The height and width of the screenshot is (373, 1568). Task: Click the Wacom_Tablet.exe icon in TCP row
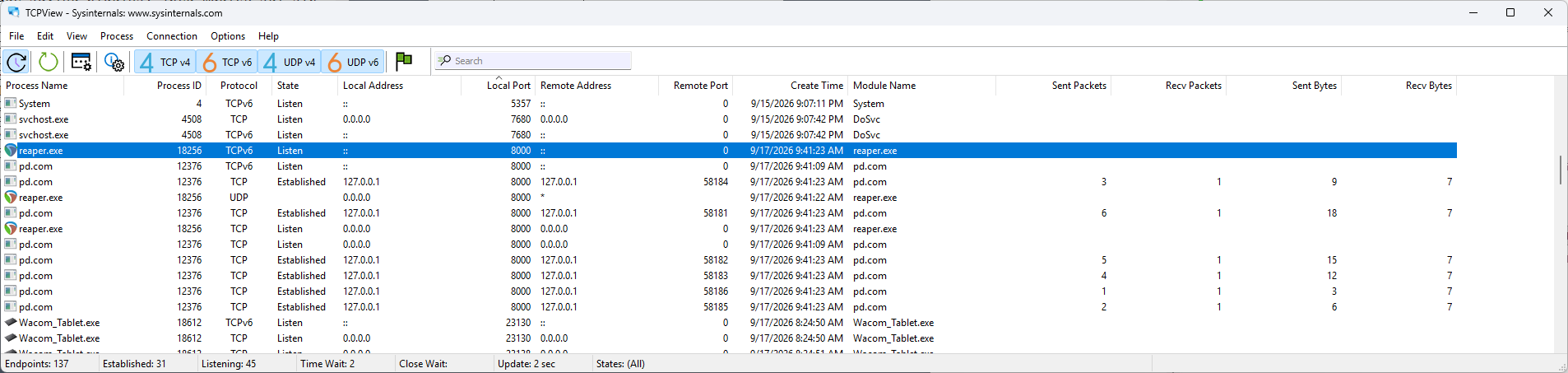(11, 338)
